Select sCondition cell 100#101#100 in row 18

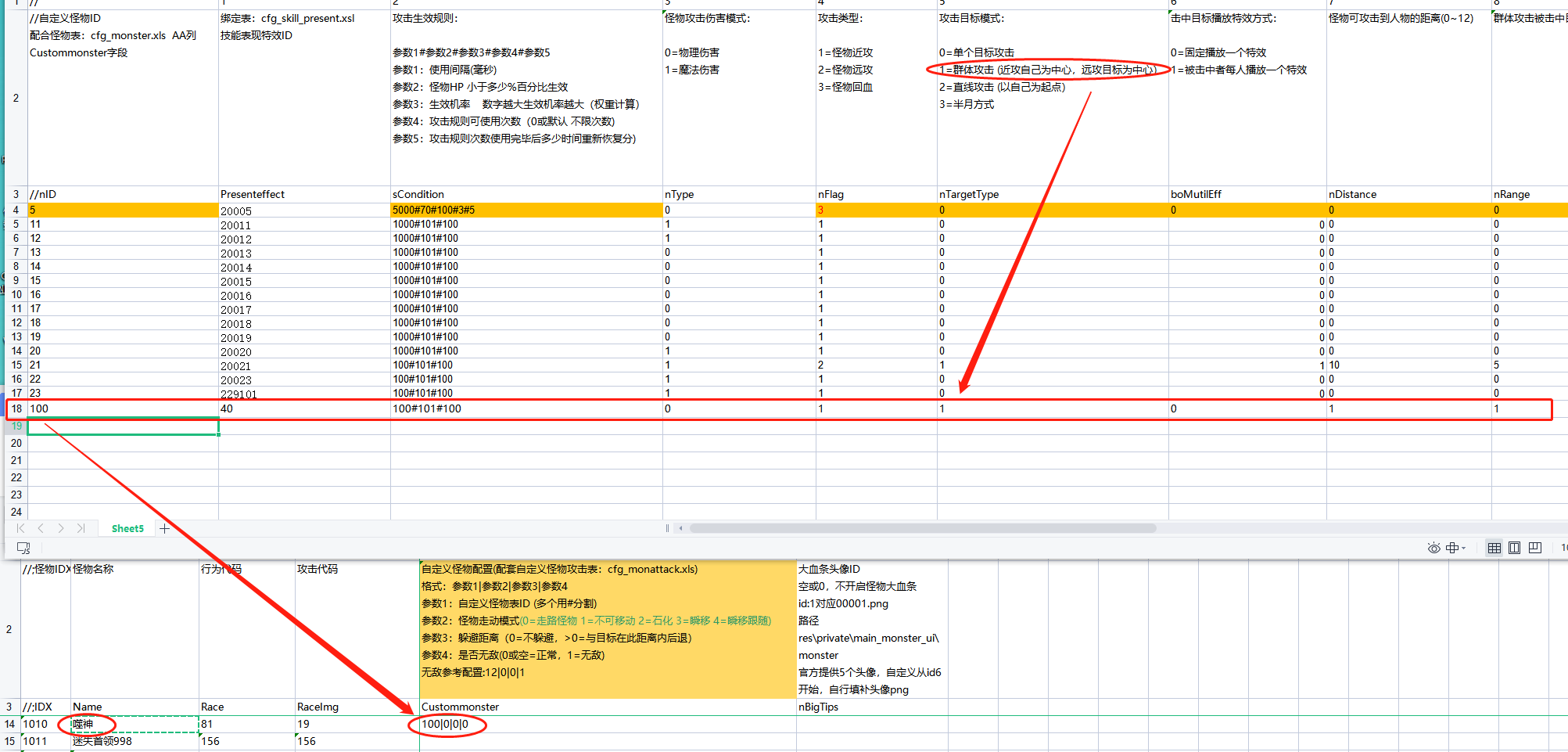[x=526, y=408]
